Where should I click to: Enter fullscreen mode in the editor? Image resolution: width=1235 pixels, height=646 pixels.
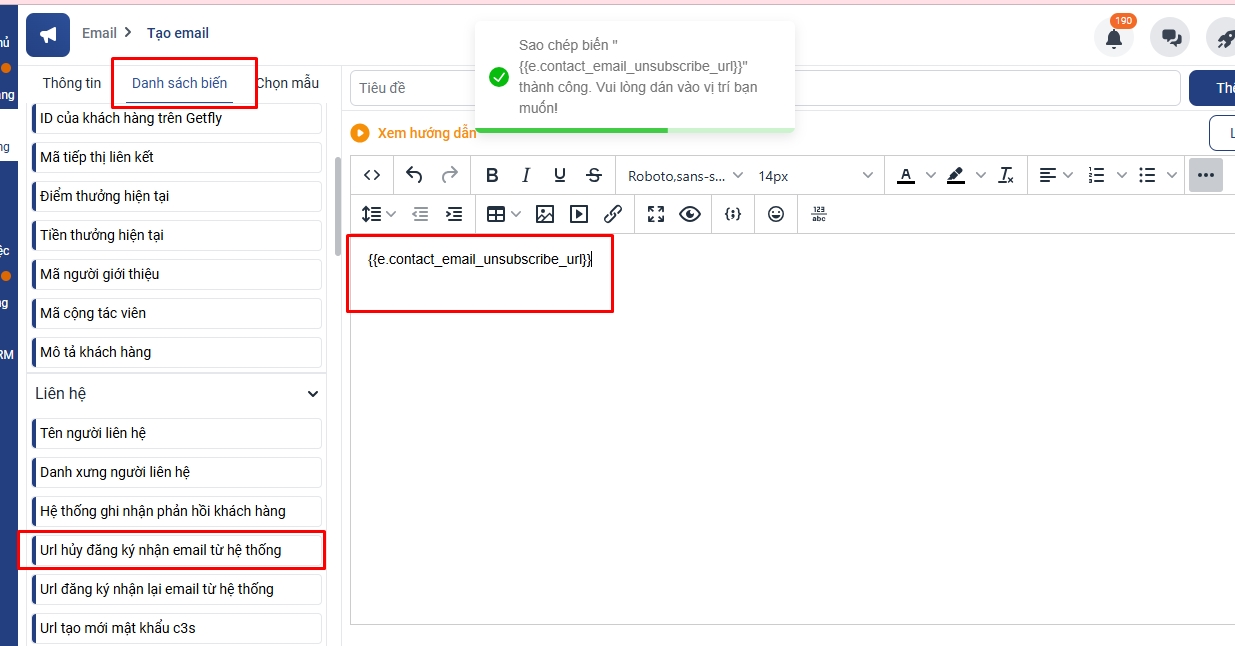pyautogui.click(x=656, y=214)
